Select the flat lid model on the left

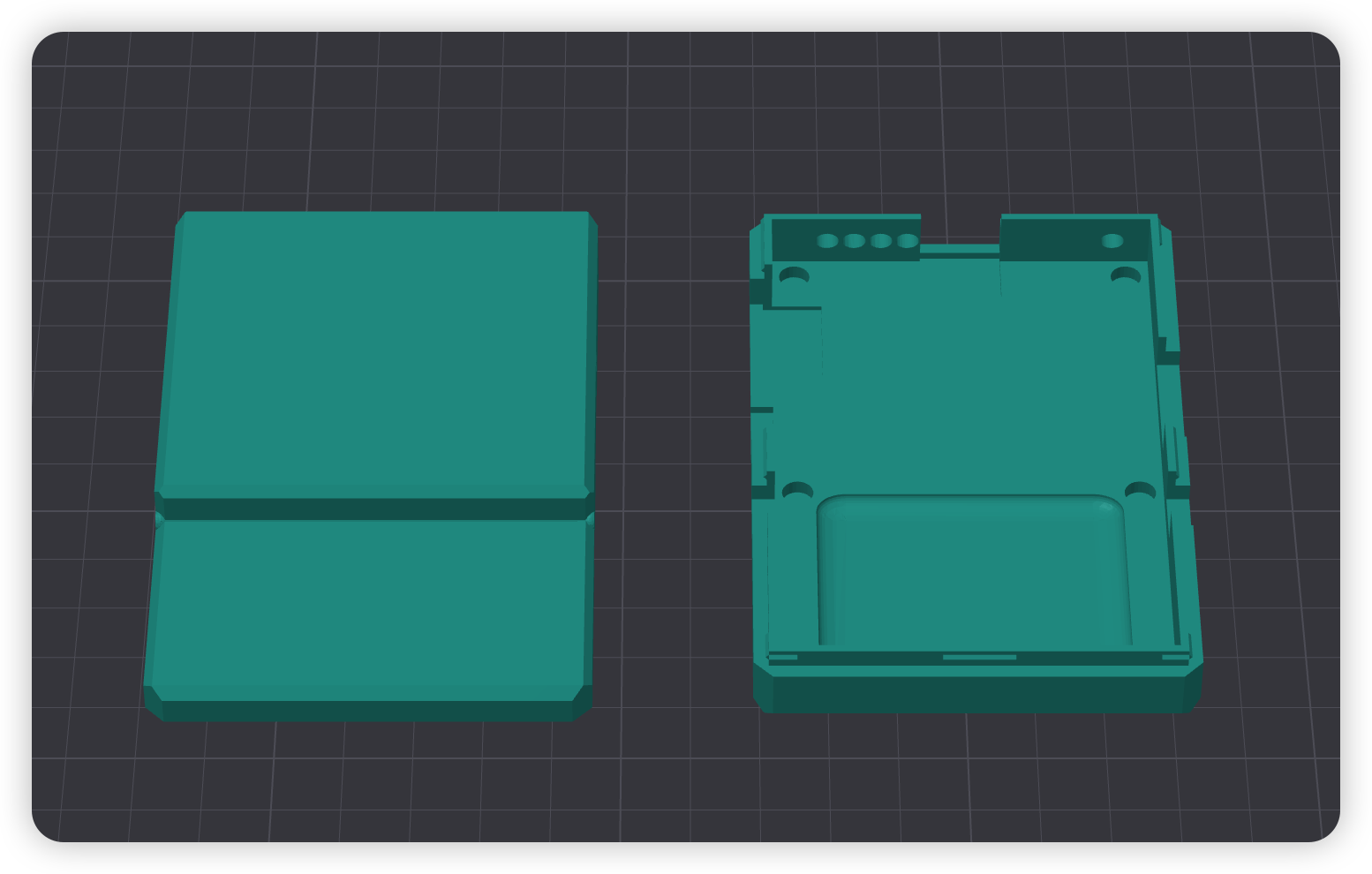[371, 465]
